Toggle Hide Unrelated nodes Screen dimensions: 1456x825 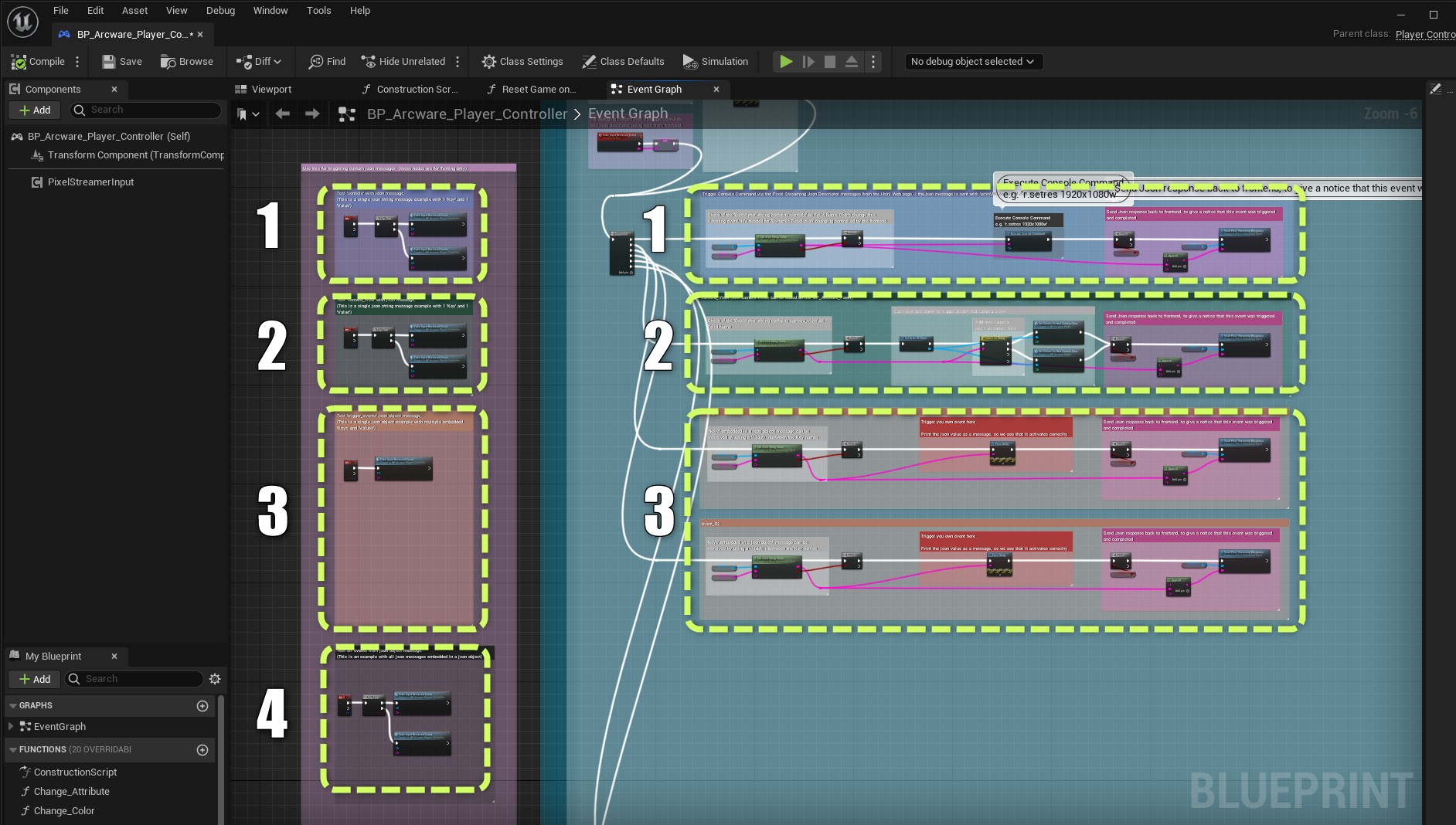pos(403,62)
